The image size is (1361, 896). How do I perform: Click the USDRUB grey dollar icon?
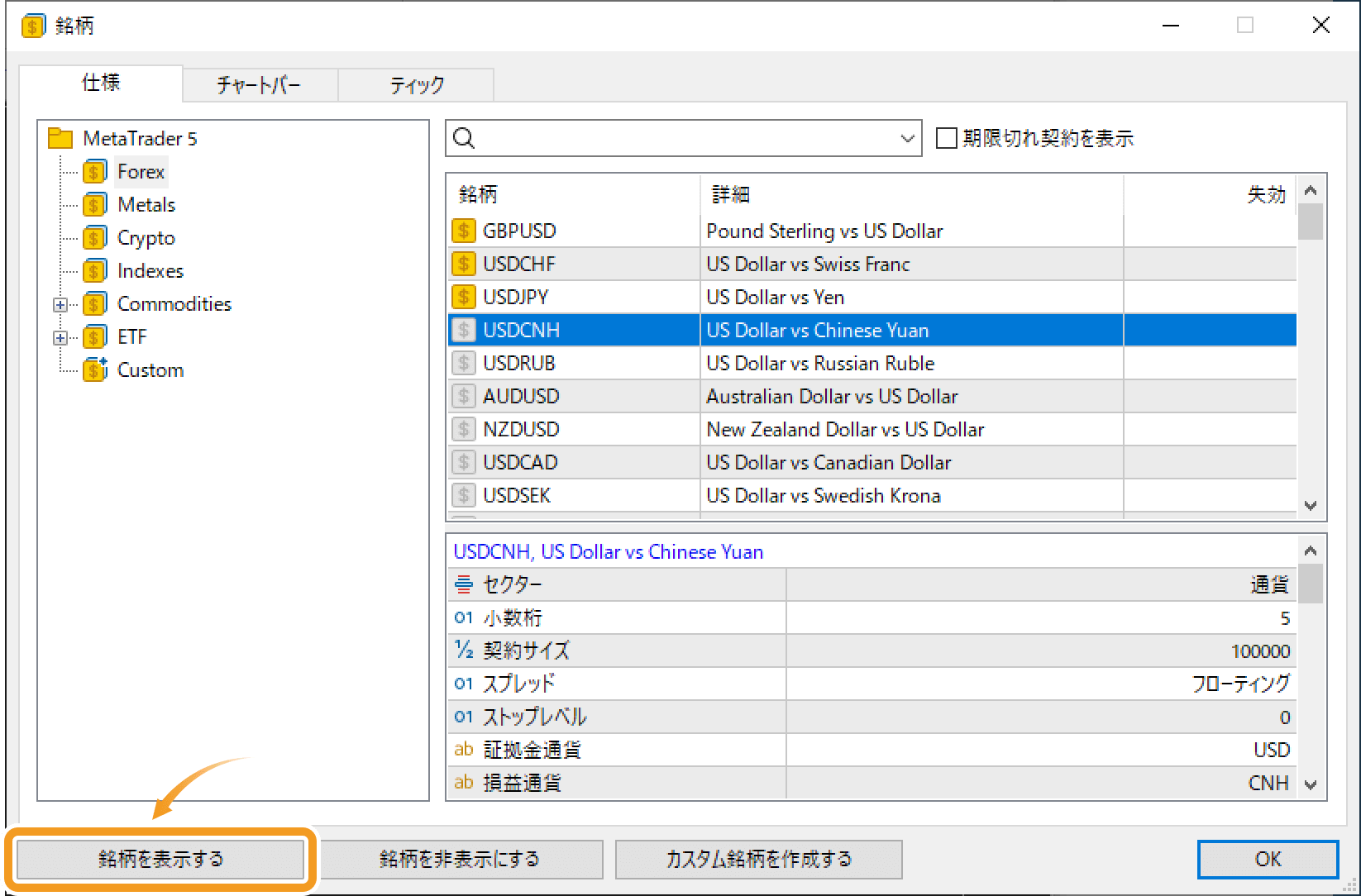coord(464,363)
